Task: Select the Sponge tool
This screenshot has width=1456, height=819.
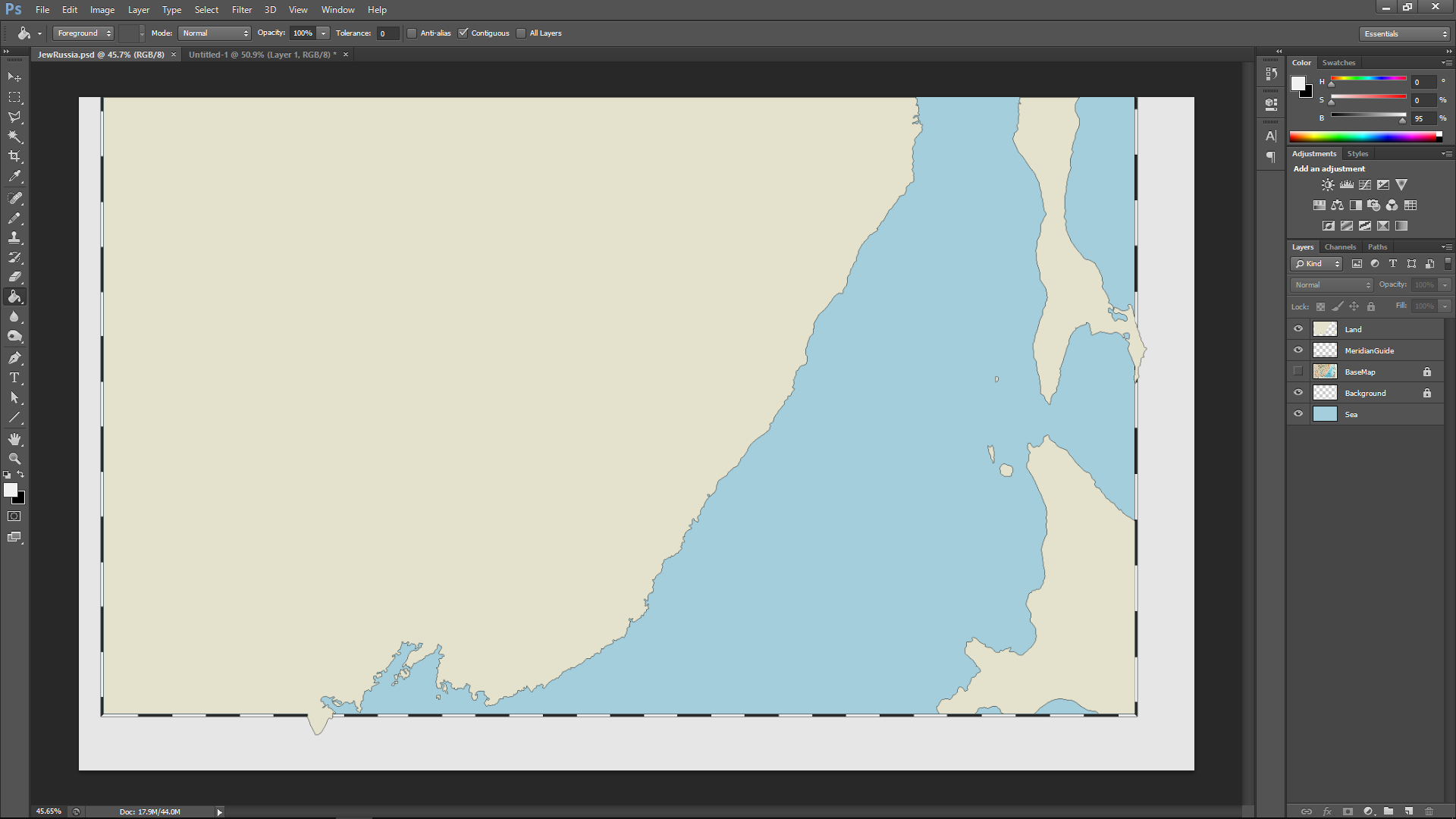Action: [14, 336]
